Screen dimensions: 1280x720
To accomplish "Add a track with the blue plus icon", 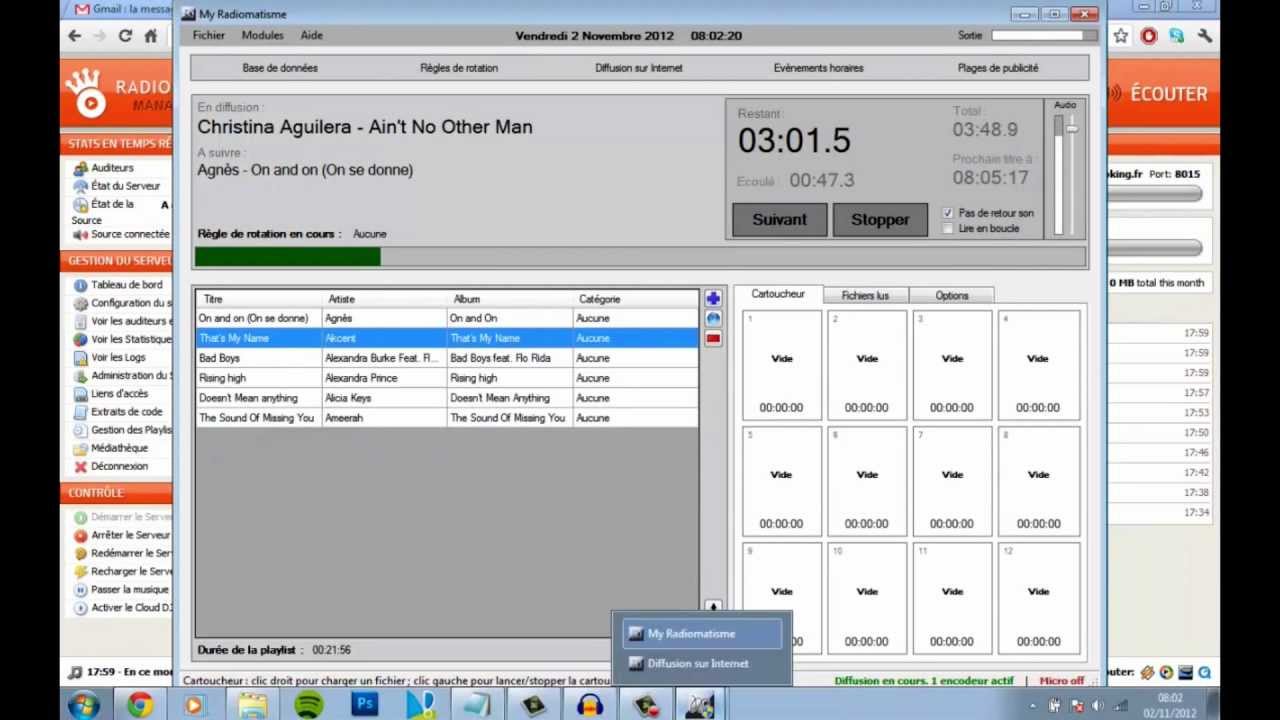I will pyautogui.click(x=713, y=299).
